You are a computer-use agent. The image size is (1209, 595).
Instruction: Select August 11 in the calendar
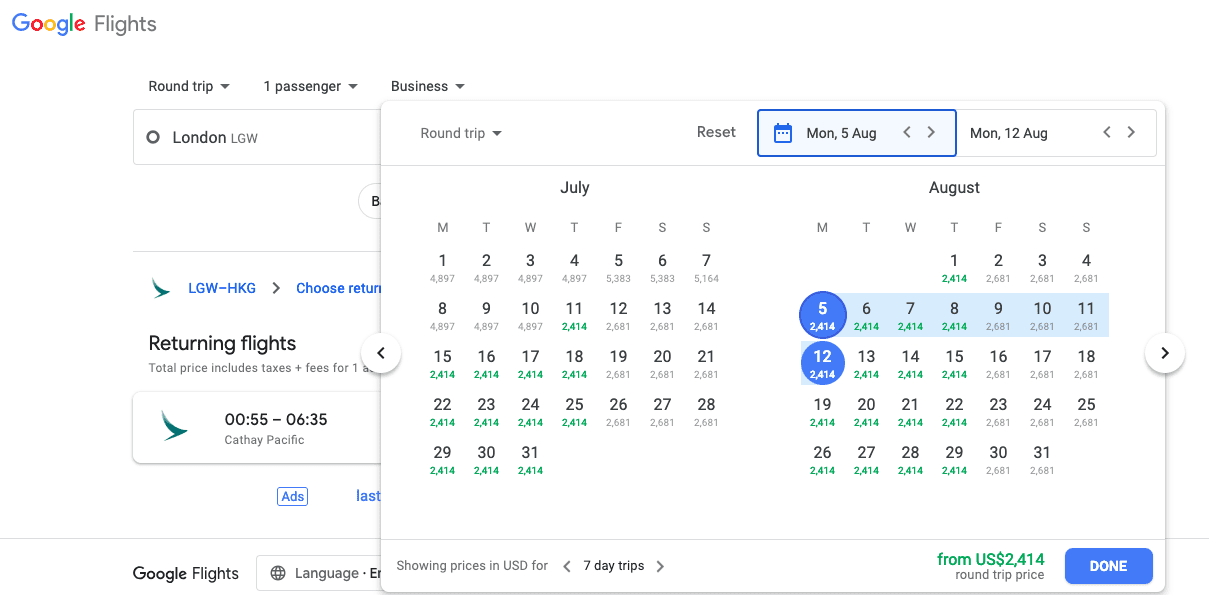tap(1086, 315)
